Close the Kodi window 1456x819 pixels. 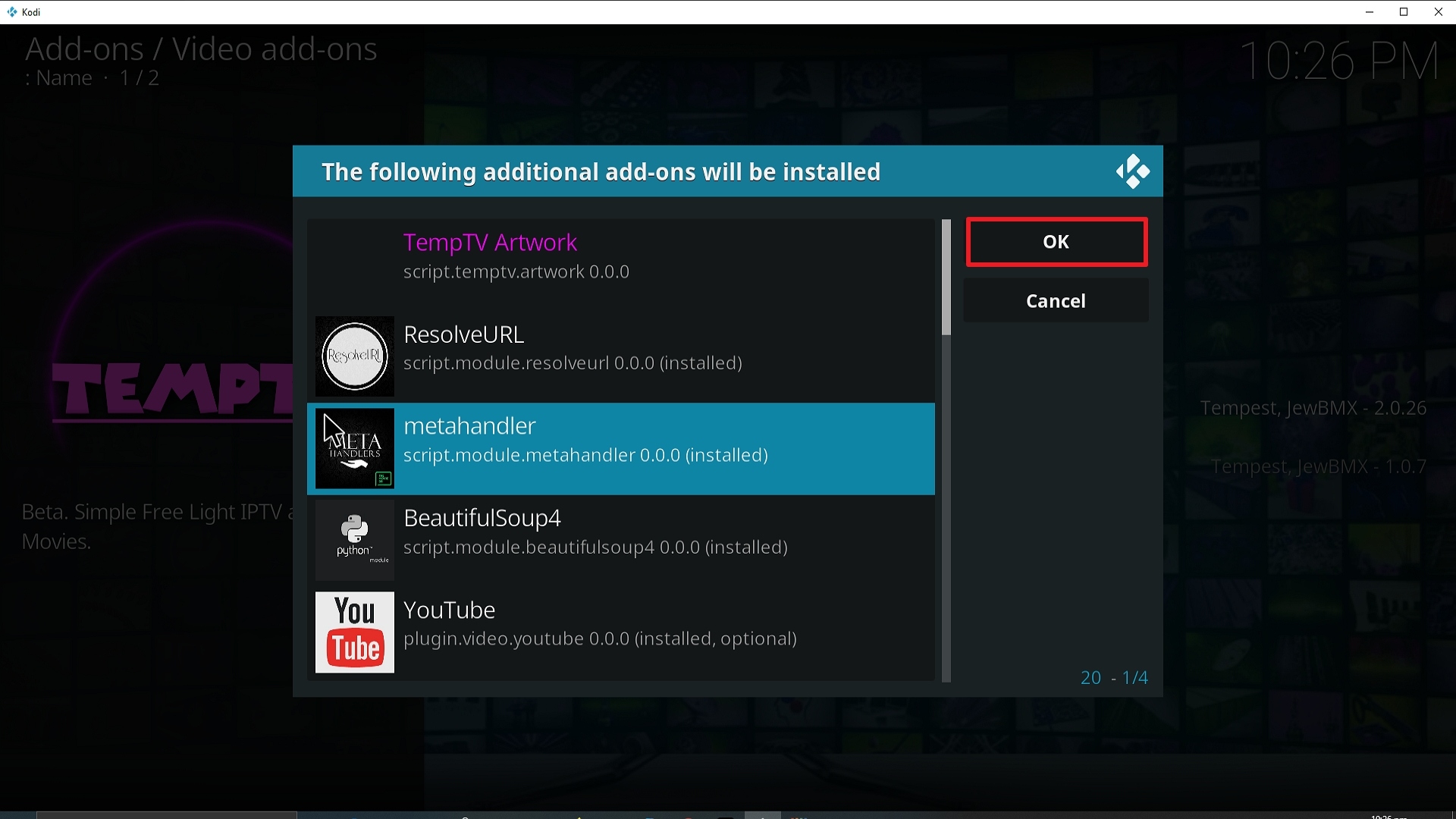coord(1439,12)
